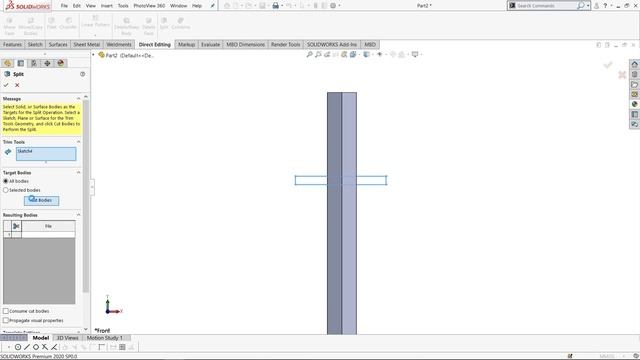Open the Design Library in task pane
This screenshot has width=640, height=360.
tap(634, 74)
